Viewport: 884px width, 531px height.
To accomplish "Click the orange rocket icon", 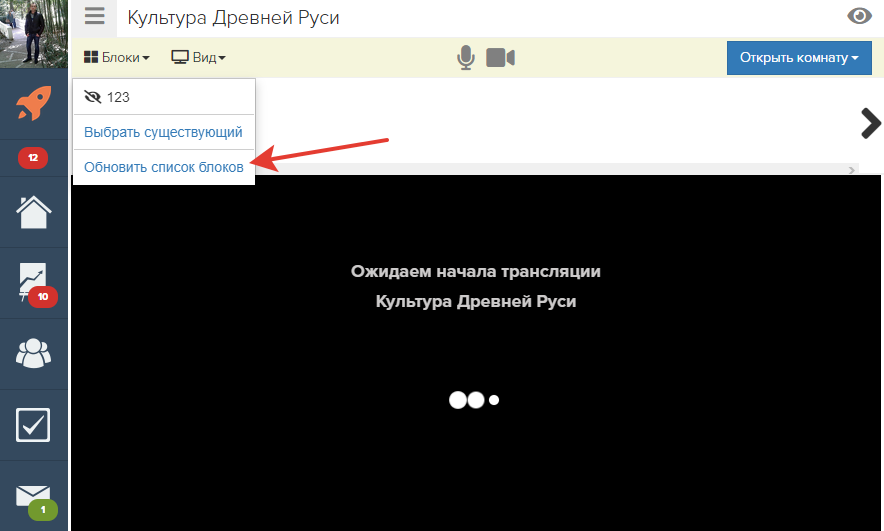I will point(34,103).
